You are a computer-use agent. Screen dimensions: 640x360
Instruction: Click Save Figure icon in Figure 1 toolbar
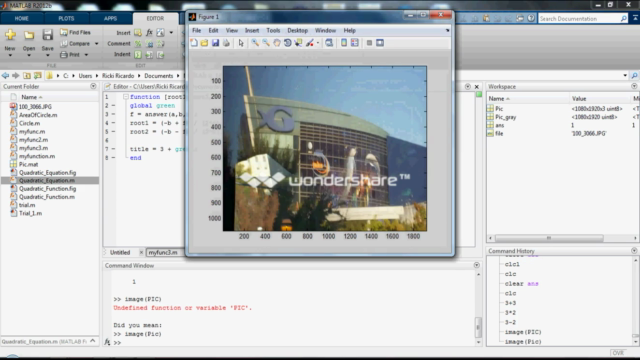[x=215, y=43]
